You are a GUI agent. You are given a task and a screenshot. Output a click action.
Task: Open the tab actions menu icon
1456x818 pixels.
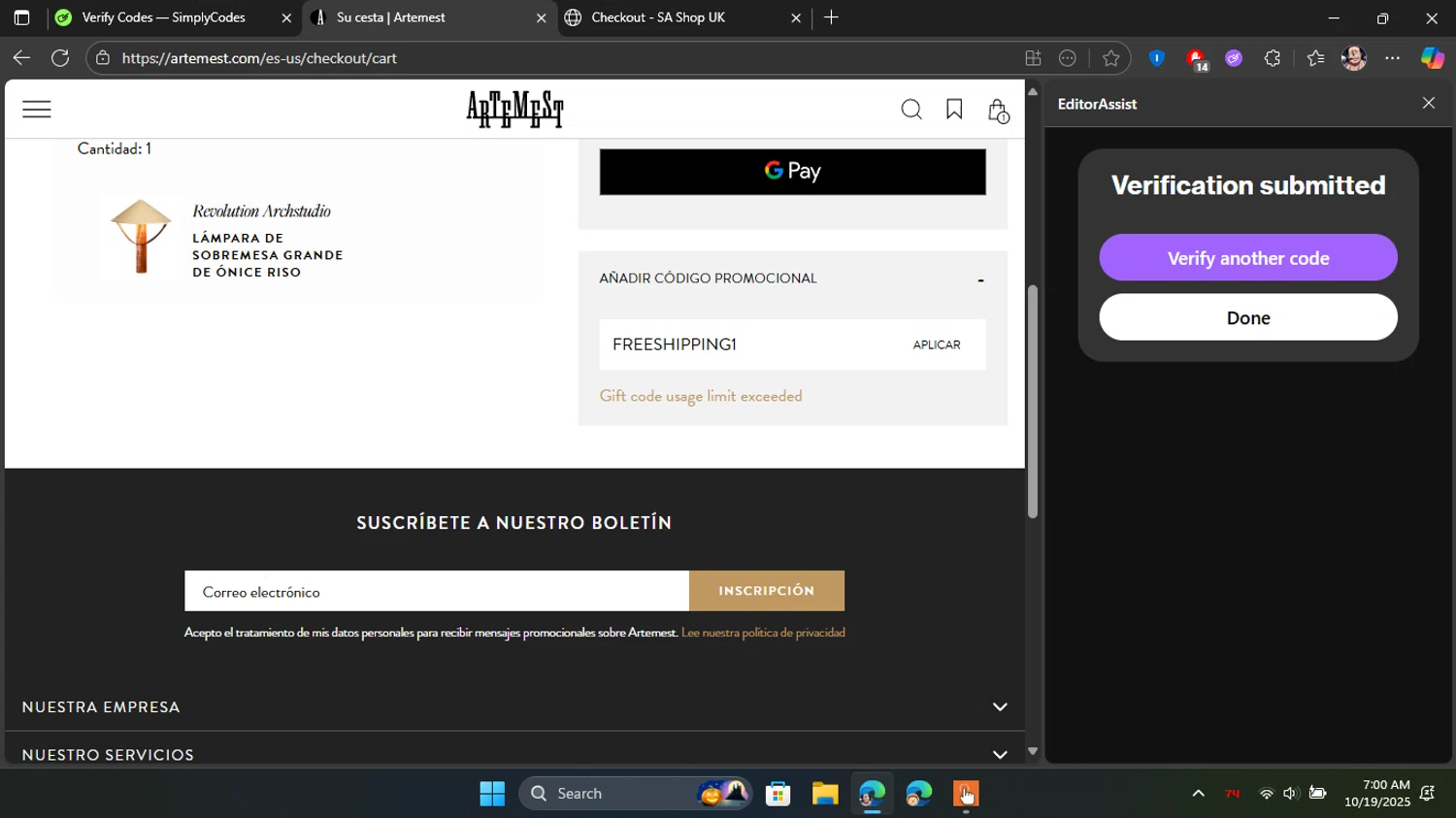point(21,17)
